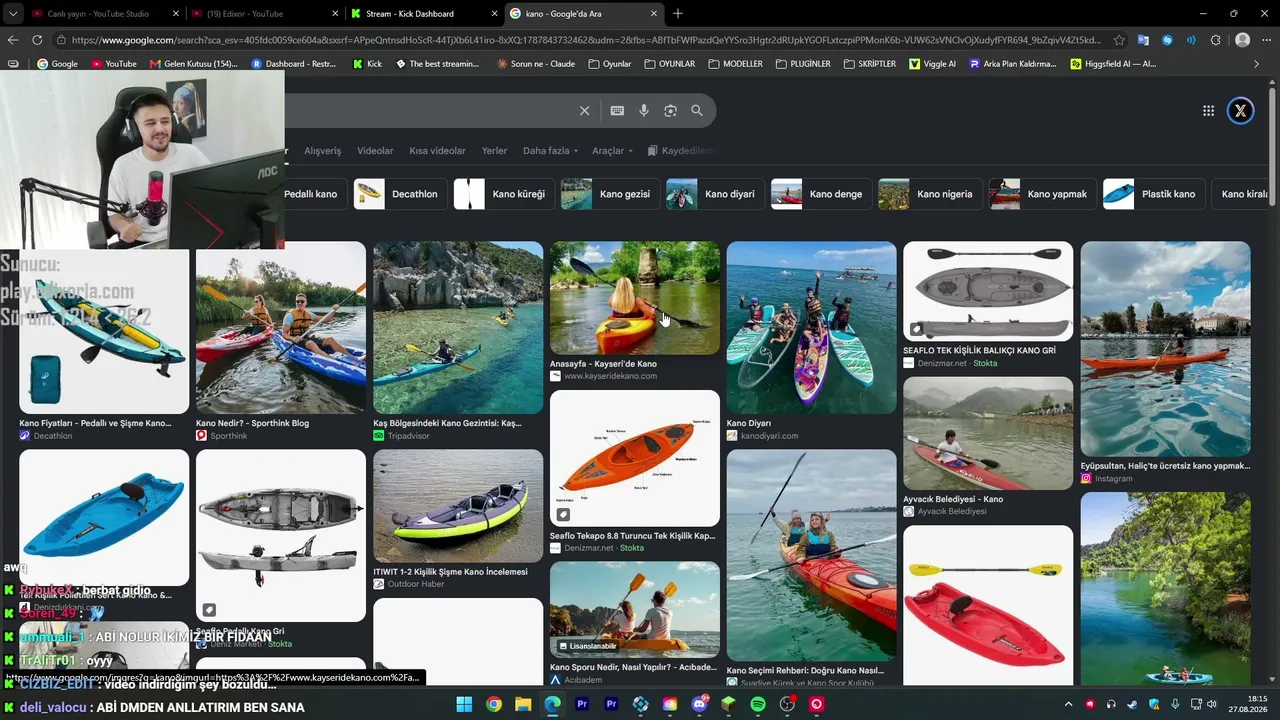Screen dimensions: 1280x720
Task: Select the Videolar search tab
Action: click(375, 151)
